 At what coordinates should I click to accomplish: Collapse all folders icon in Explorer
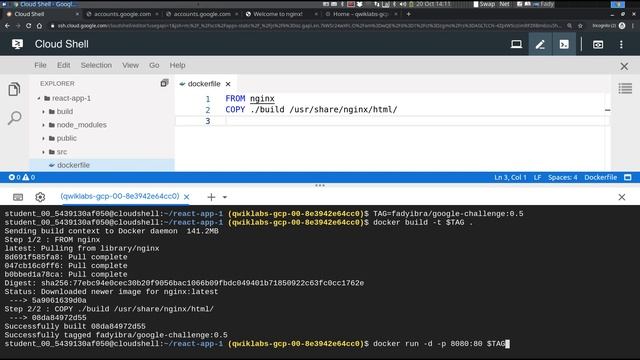[164, 83]
